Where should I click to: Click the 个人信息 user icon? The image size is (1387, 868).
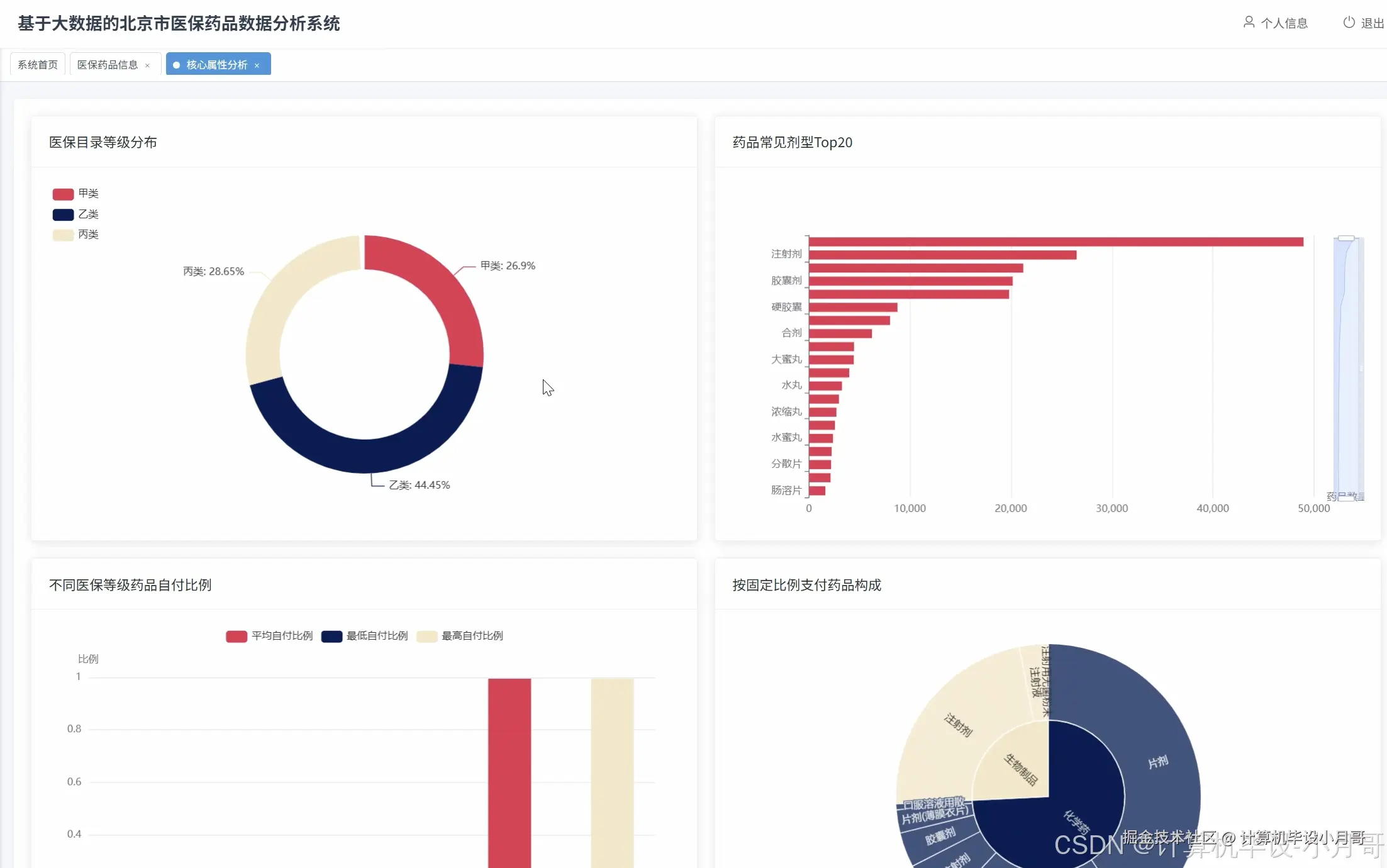(1249, 23)
